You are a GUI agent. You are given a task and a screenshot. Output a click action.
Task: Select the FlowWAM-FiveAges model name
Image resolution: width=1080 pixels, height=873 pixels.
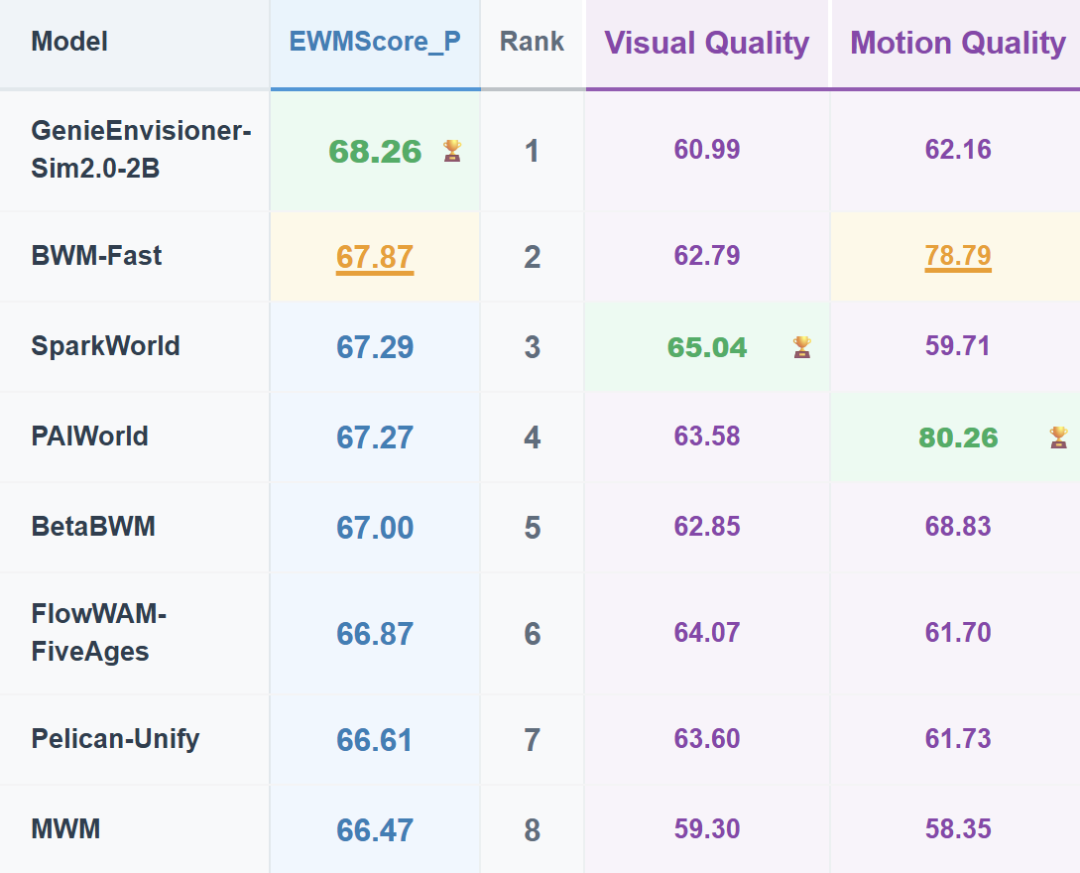click(x=98, y=633)
